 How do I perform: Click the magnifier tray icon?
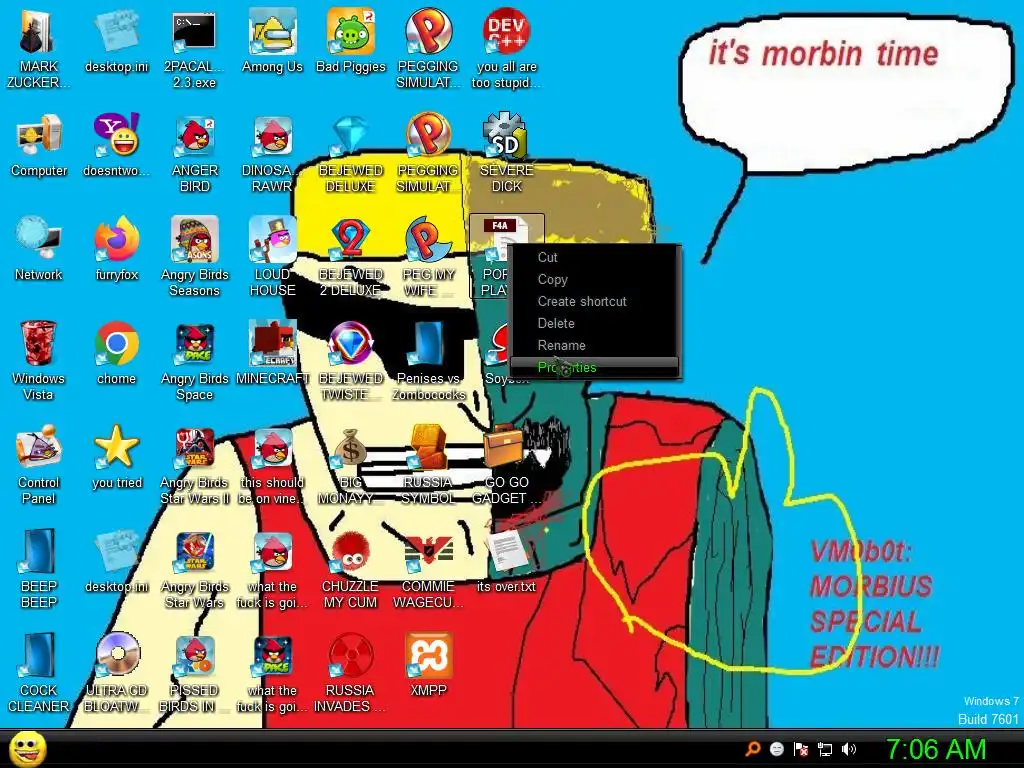[753, 749]
